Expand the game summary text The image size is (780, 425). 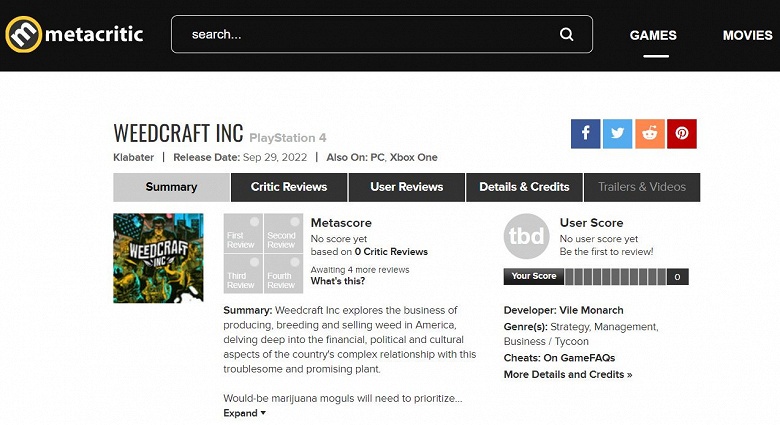click(x=244, y=413)
